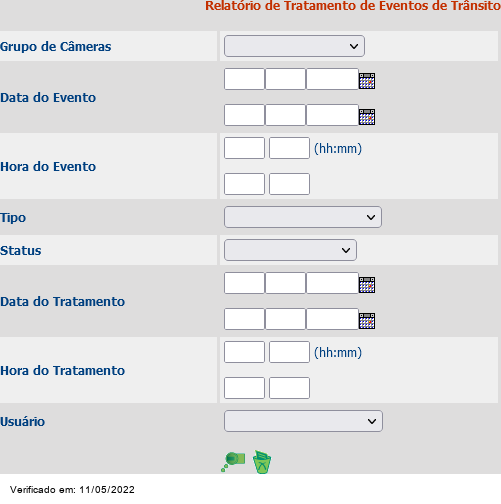Open calendar for first Data do Evento row
This screenshot has height=504, width=501.
(367, 81)
